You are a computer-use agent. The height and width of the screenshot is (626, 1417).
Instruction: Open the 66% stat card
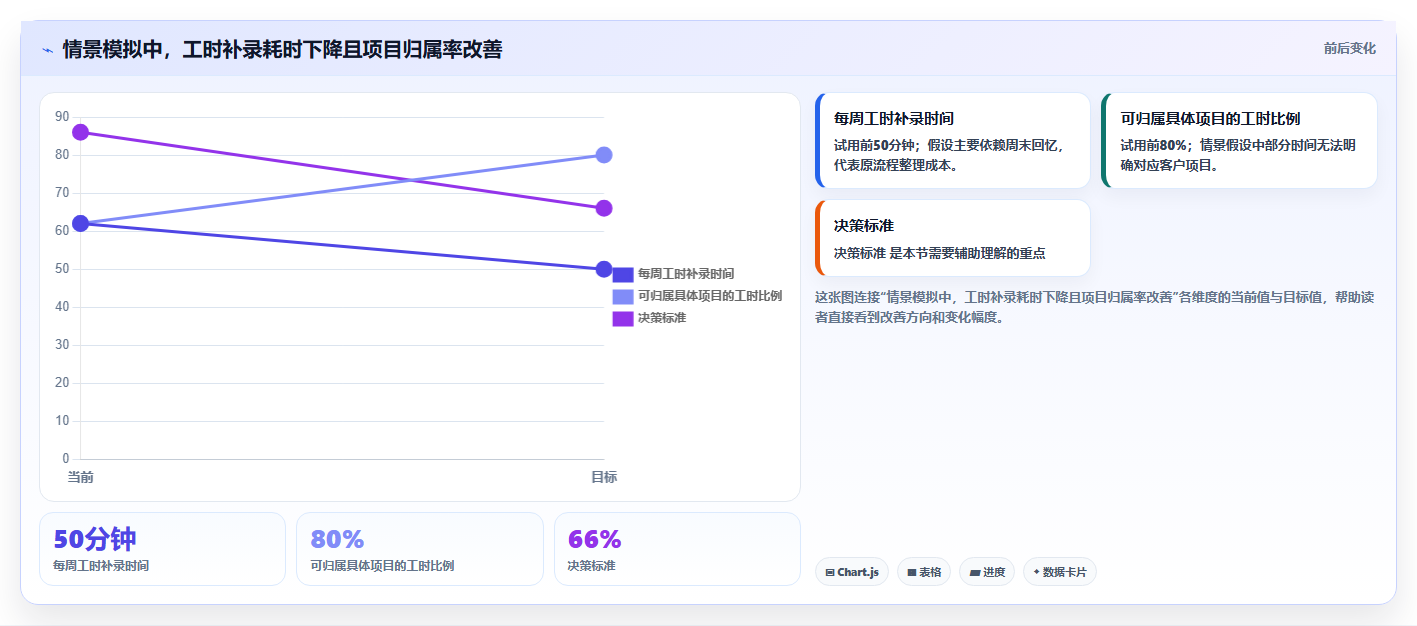tap(677, 549)
